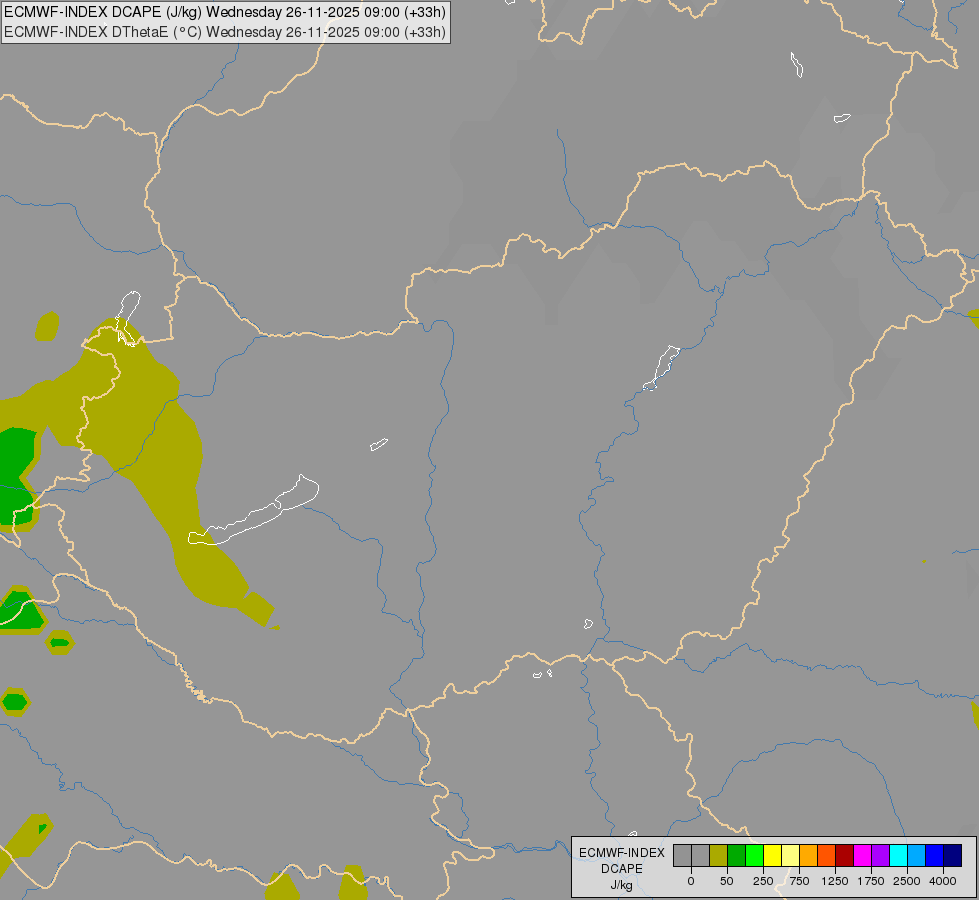The width and height of the screenshot is (979, 900).
Task: Click the ECMWF-INDEX DThetaE (°C) title line
Action: 225,32
